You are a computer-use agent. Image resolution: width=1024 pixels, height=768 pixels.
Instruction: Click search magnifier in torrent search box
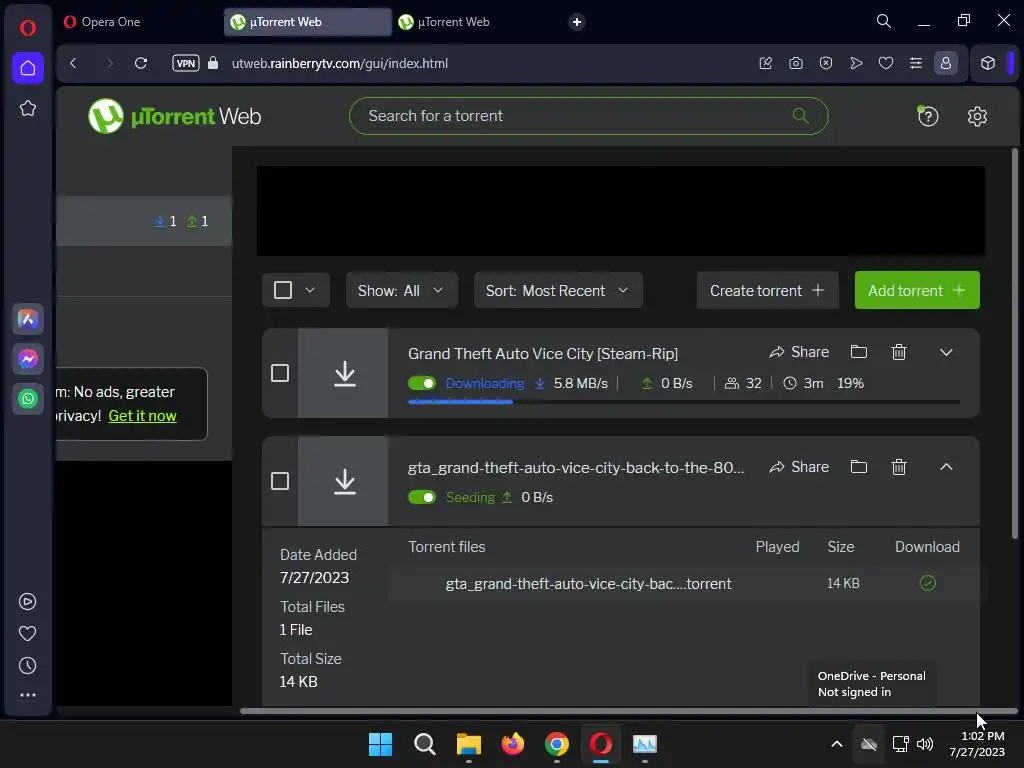[800, 116]
